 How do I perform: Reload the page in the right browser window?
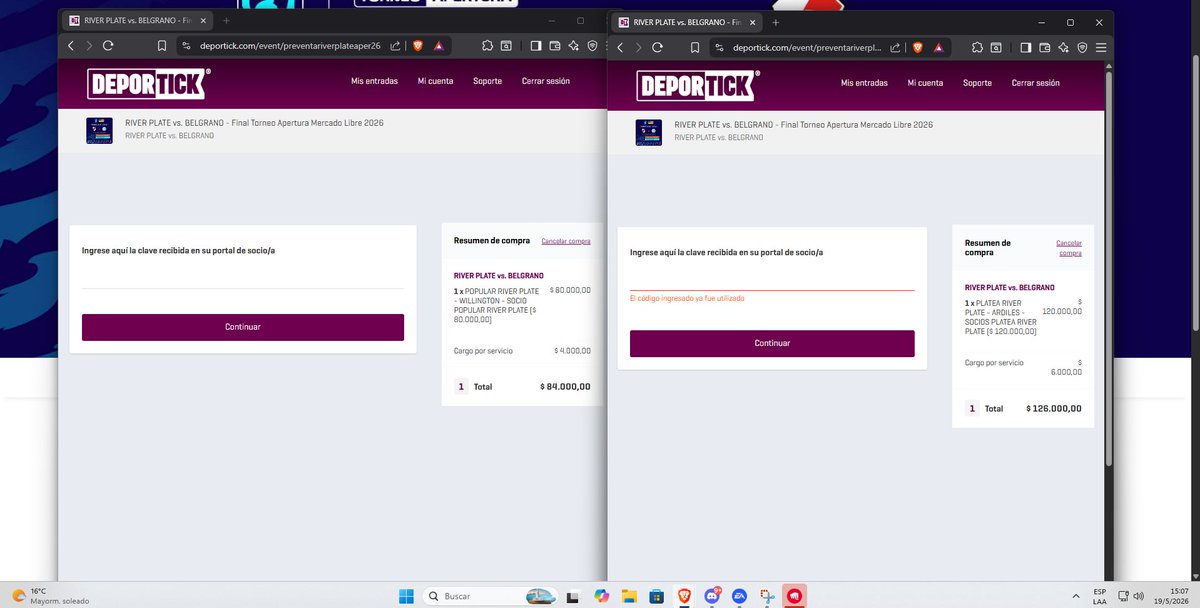[657, 47]
